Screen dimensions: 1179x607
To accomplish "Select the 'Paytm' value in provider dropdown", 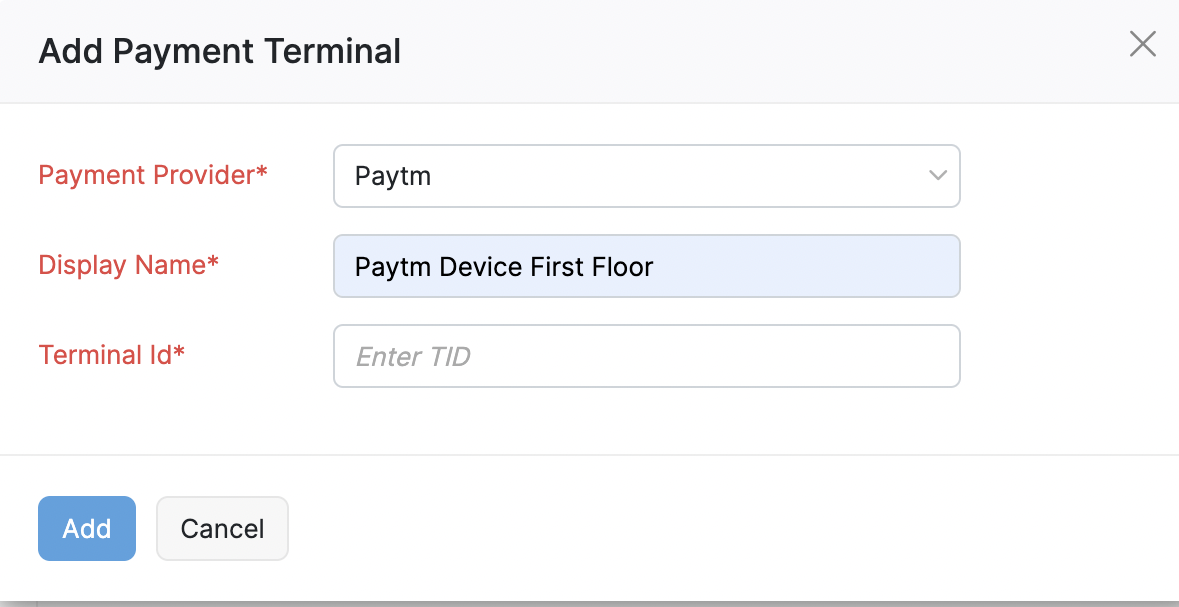I will [x=393, y=177].
